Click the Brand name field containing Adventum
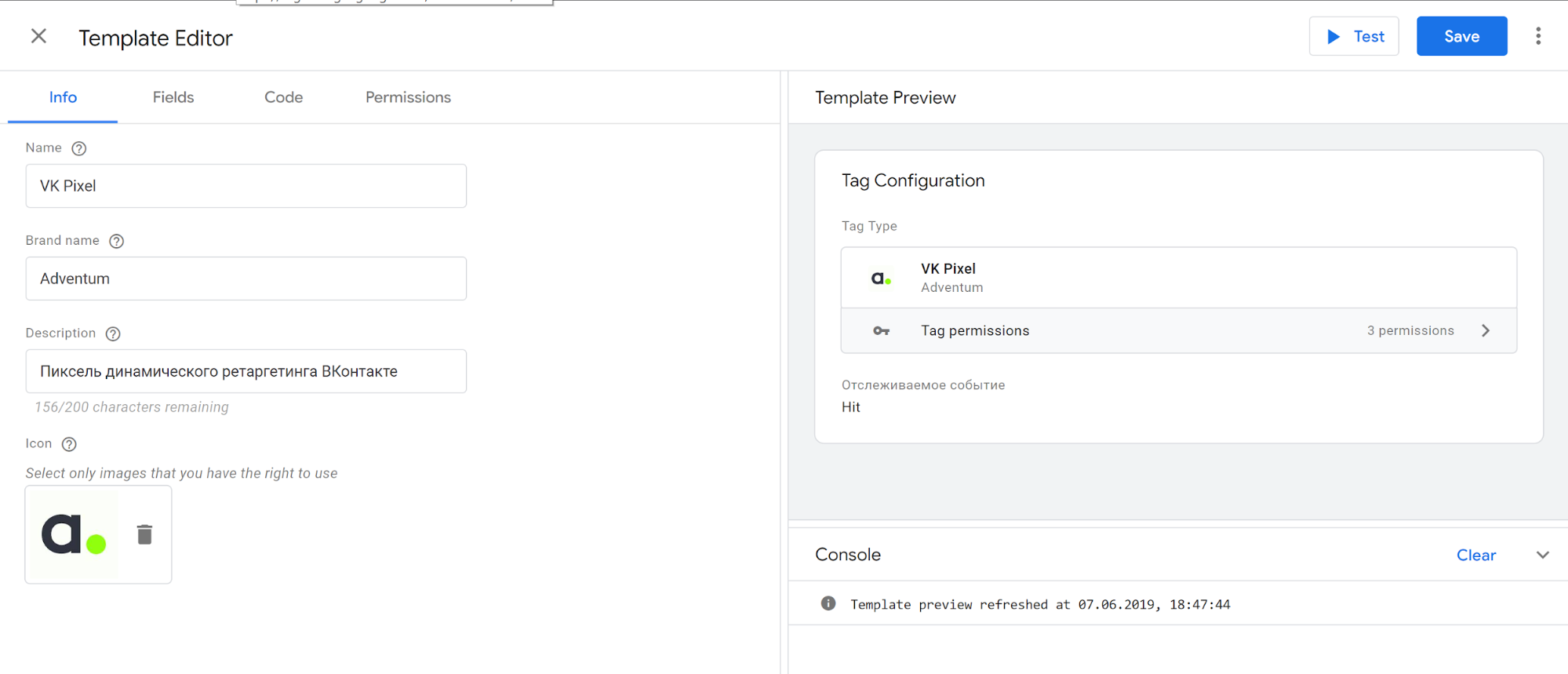1568x674 pixels. pos(246,279)
